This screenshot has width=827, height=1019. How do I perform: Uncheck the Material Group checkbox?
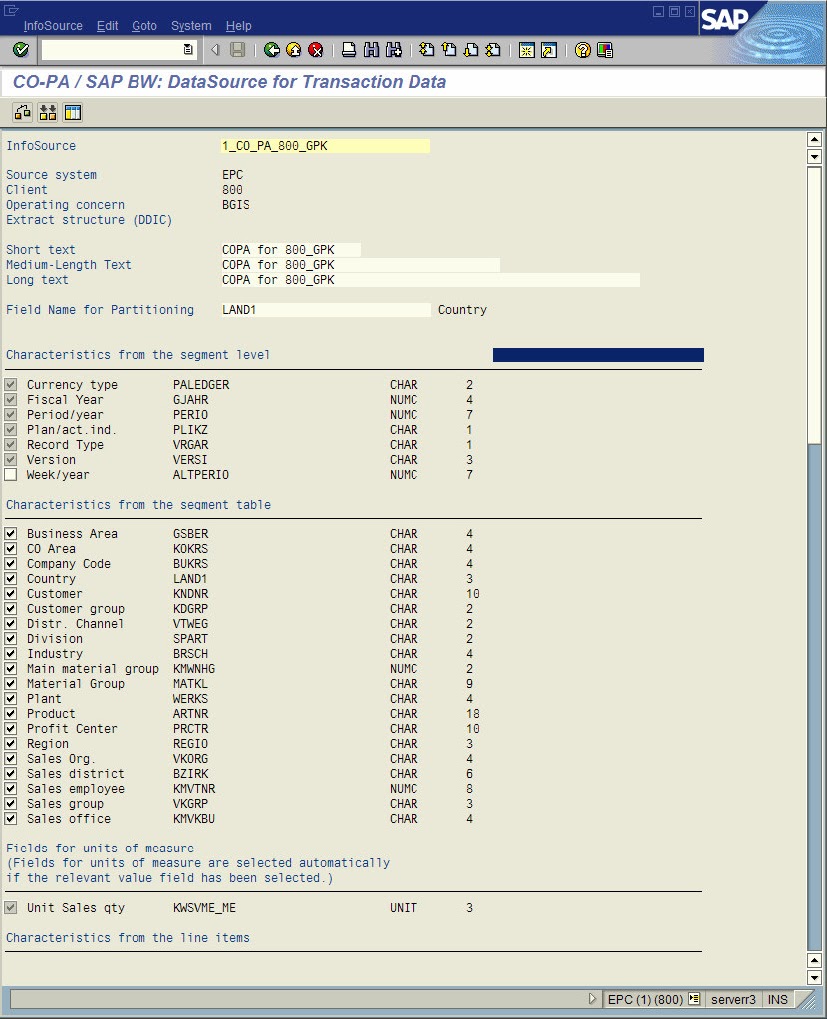click(x=10, y=683)
